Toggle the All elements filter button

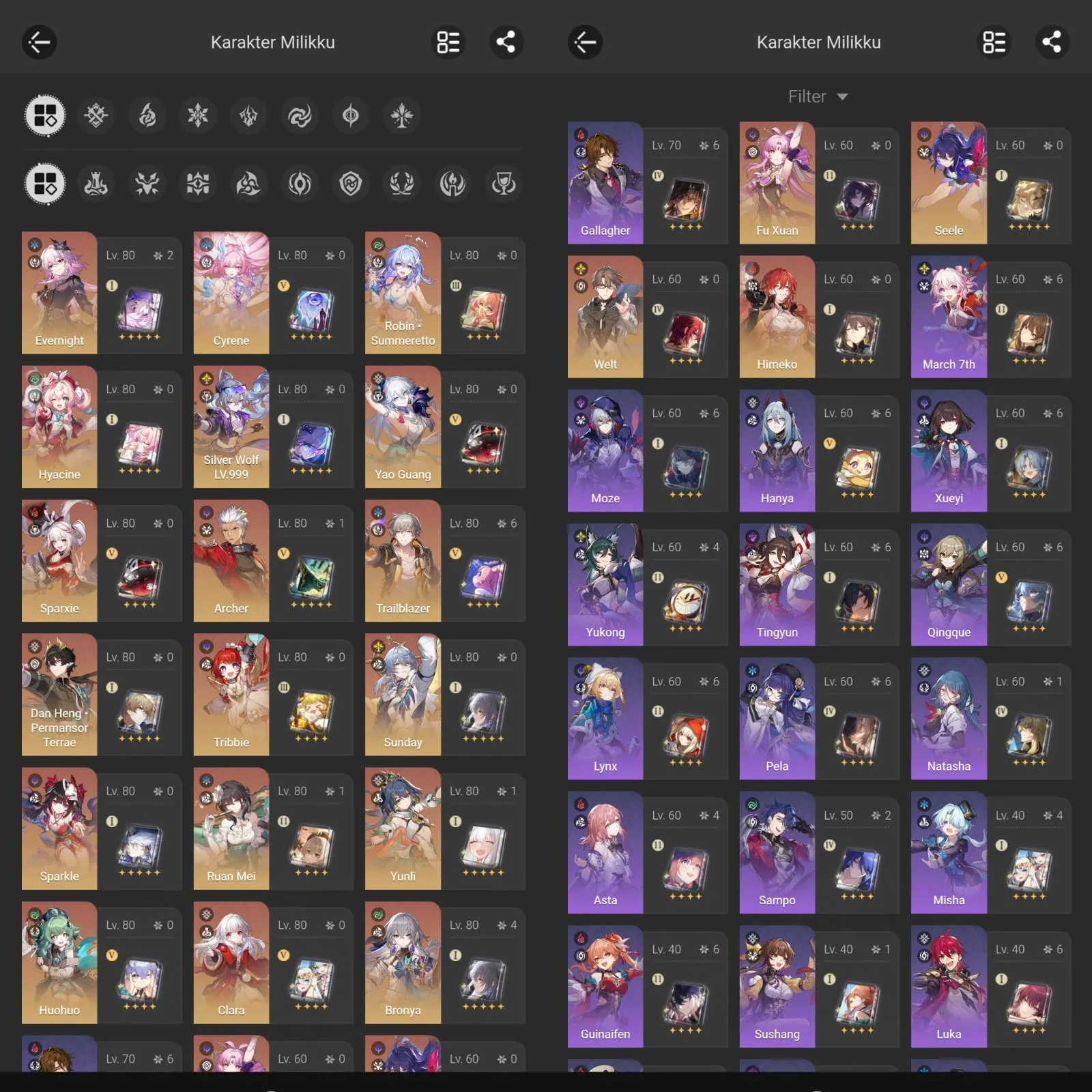coord(45,115)
